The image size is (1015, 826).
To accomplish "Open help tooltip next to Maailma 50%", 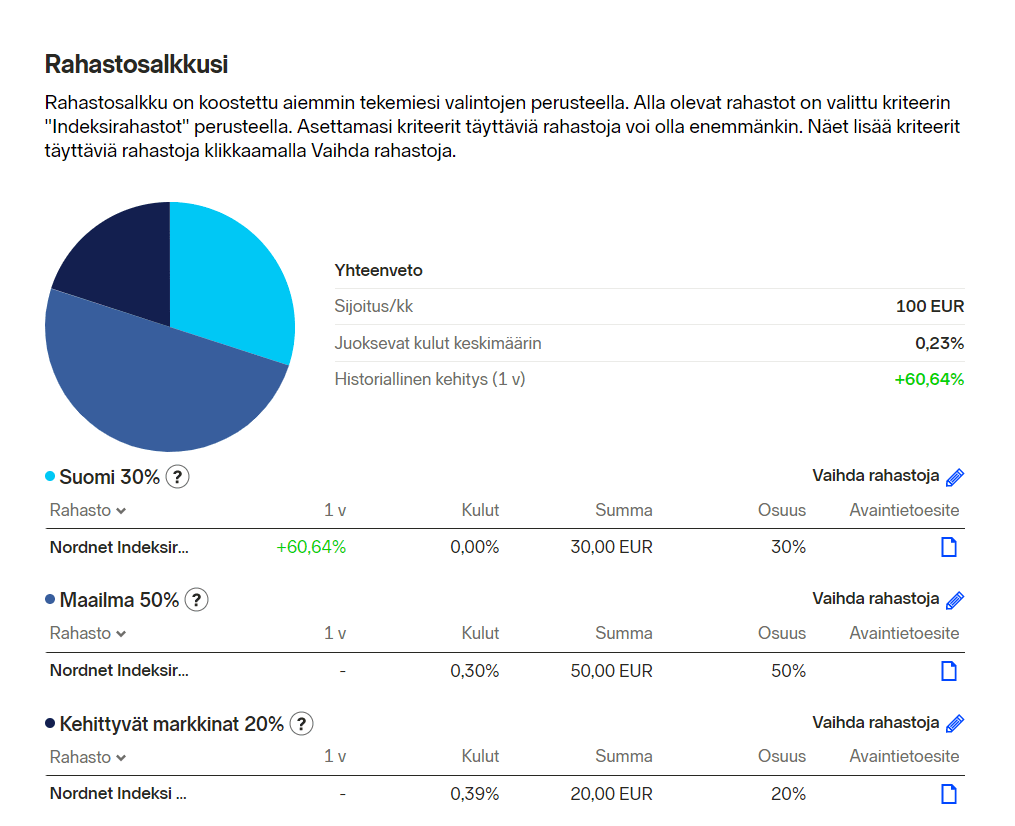I will click(197, 600).
